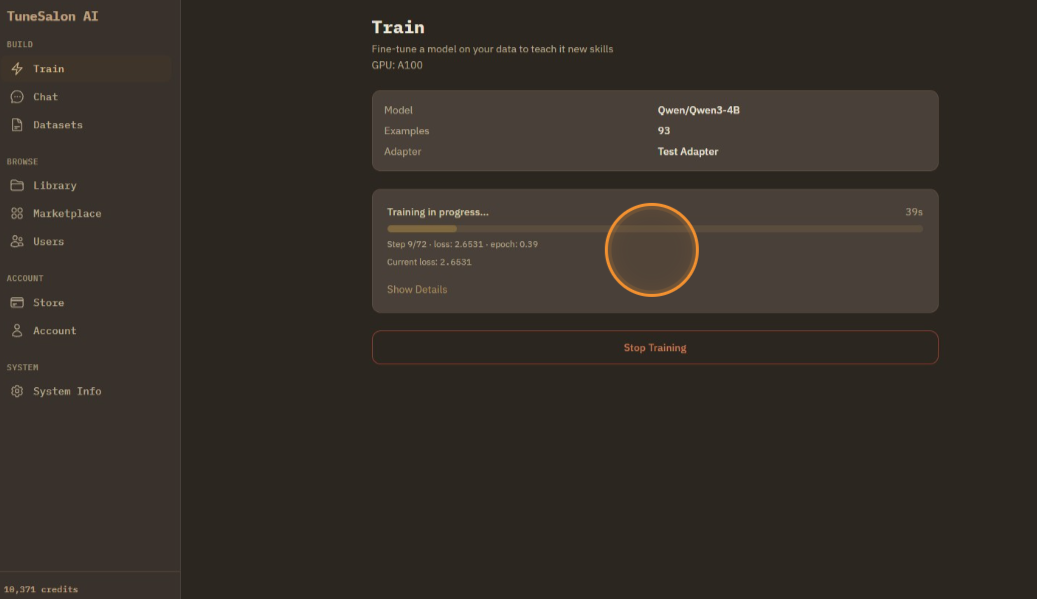
Task: Click the Chat speech bubble icon
Action: [17, 97]
